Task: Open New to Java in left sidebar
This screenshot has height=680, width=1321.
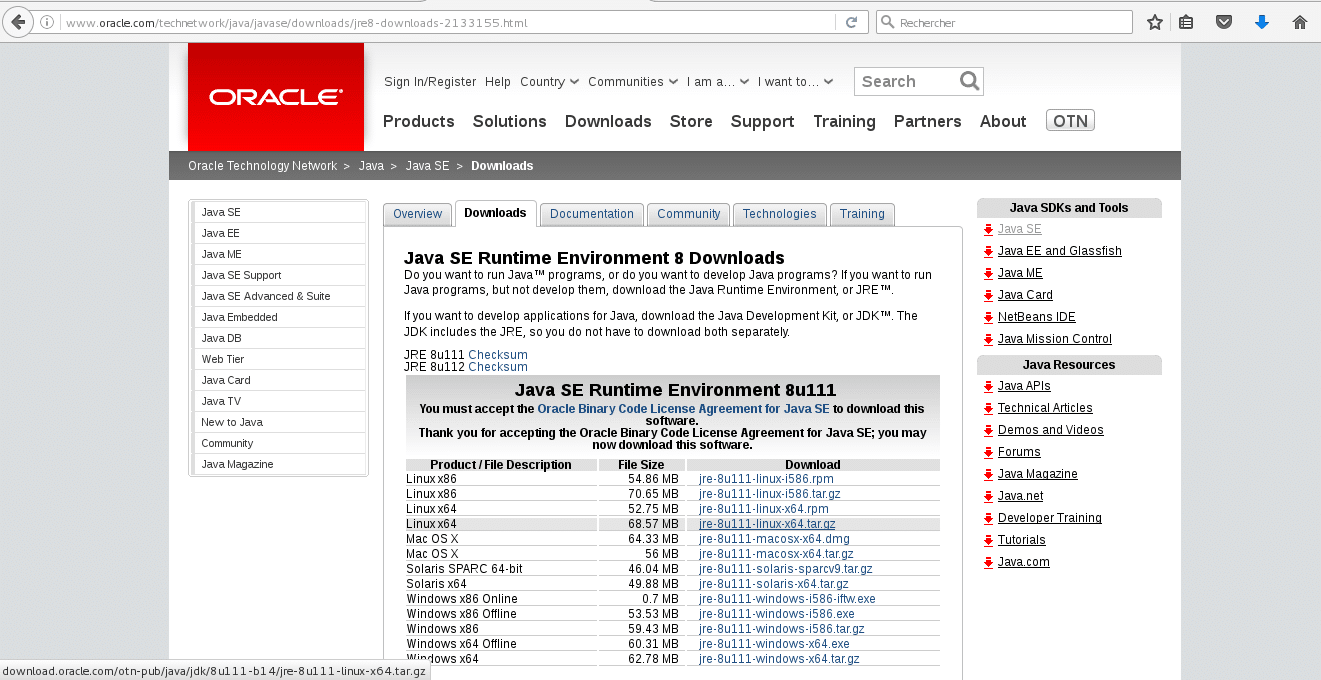Action: [280, 422]
